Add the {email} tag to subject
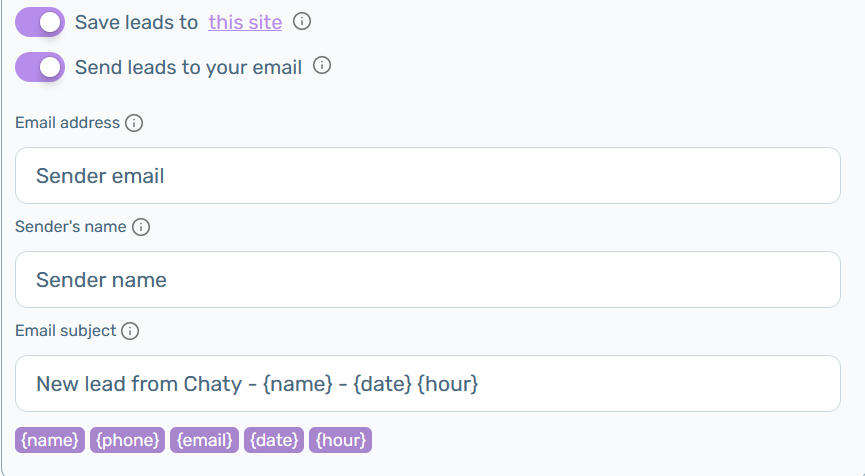865x476 pixels. 204,440
